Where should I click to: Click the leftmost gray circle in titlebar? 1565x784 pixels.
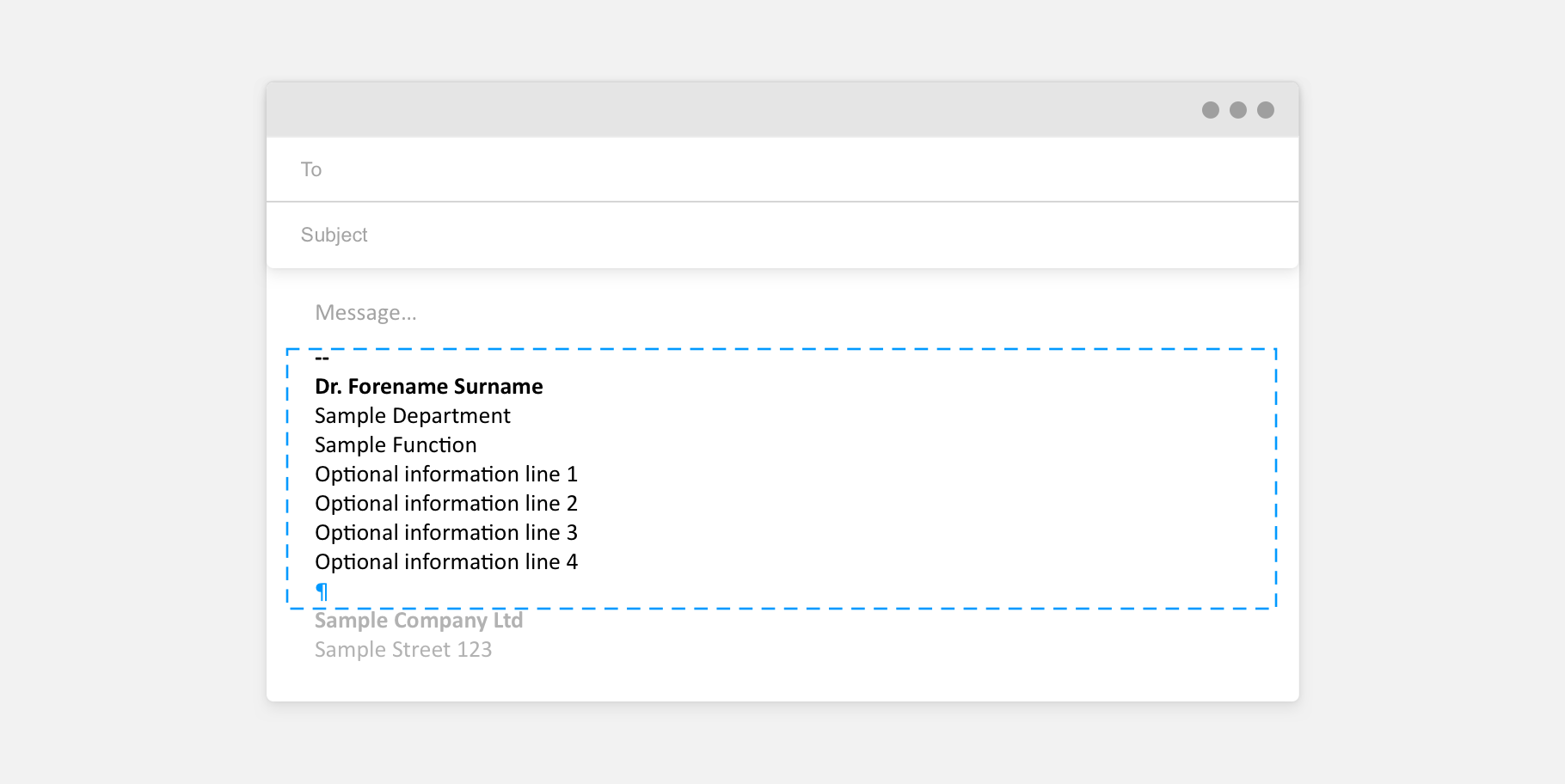tap(1211, 110)
